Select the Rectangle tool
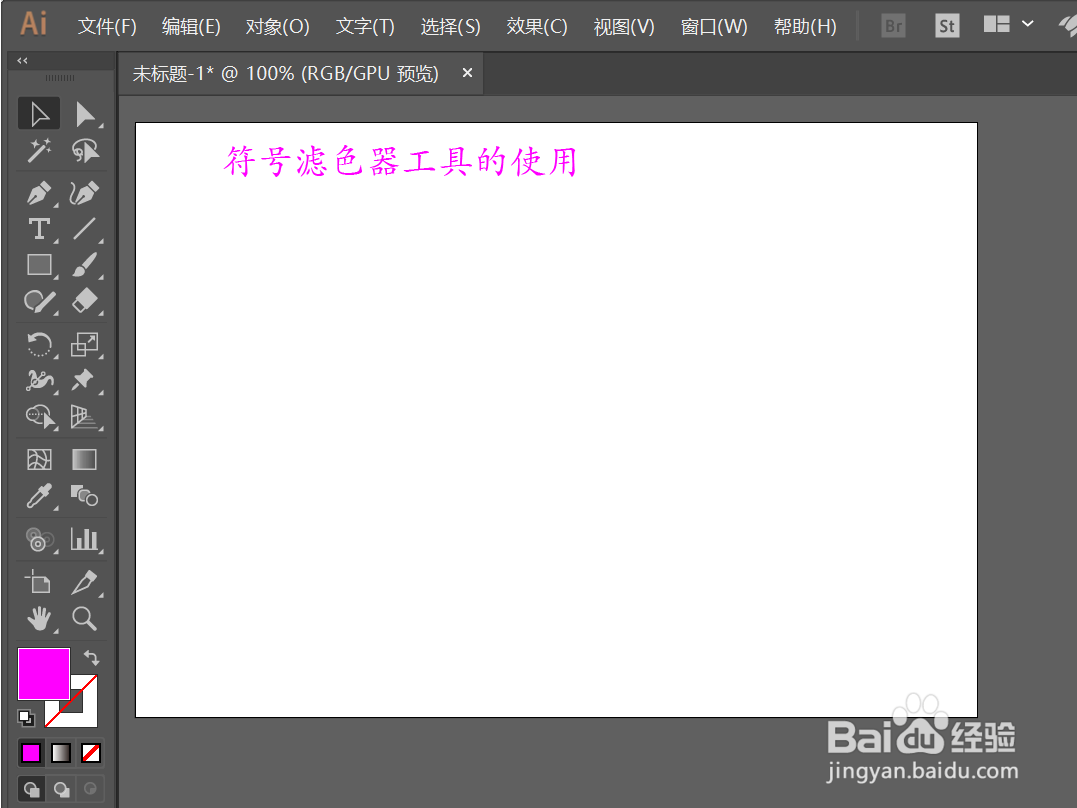This screenshot has height=808, width=1077. (x=39, y=265)
